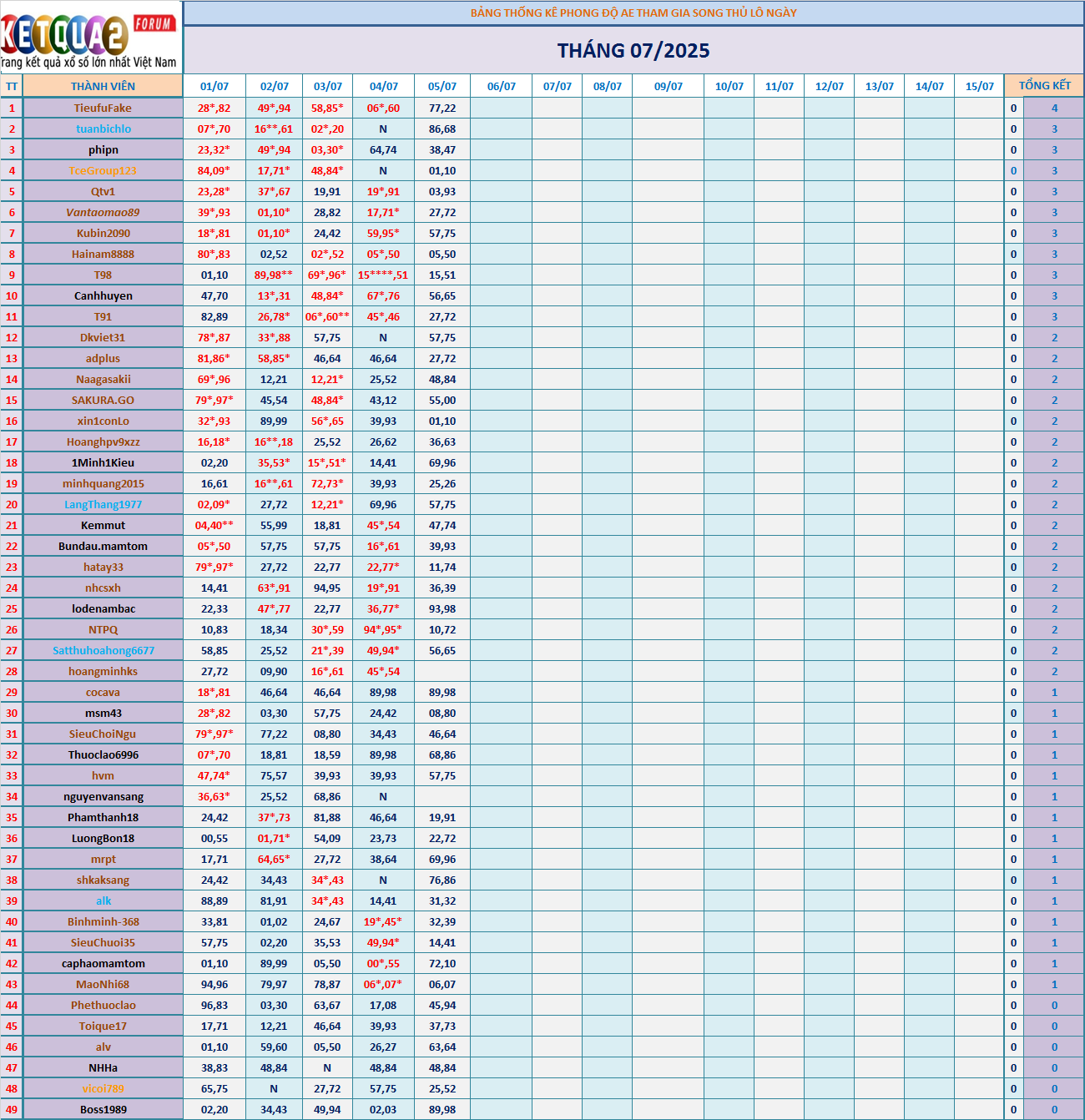Viewport: 1085px width, 1120px height.
Task: Select member name shkaksang
Action: pos(103,880)
